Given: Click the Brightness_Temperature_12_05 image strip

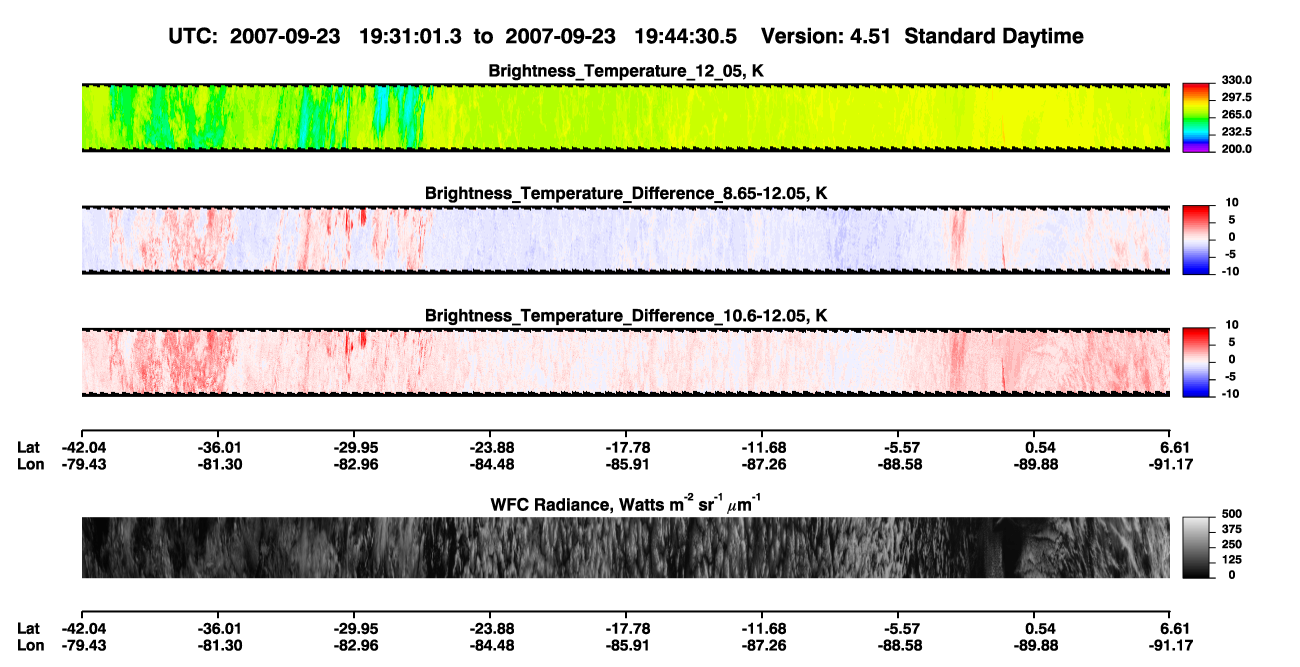Looking at the screenshot, I should click(x=625, y=117).
